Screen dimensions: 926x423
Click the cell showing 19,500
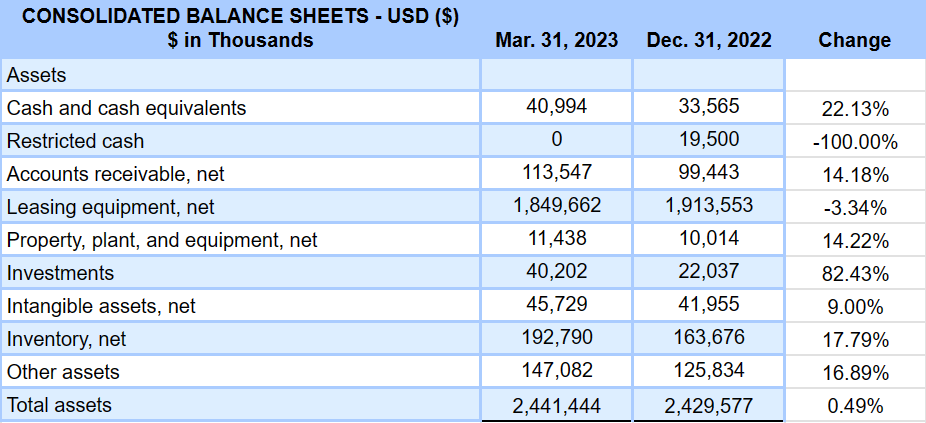click(709, 141)
